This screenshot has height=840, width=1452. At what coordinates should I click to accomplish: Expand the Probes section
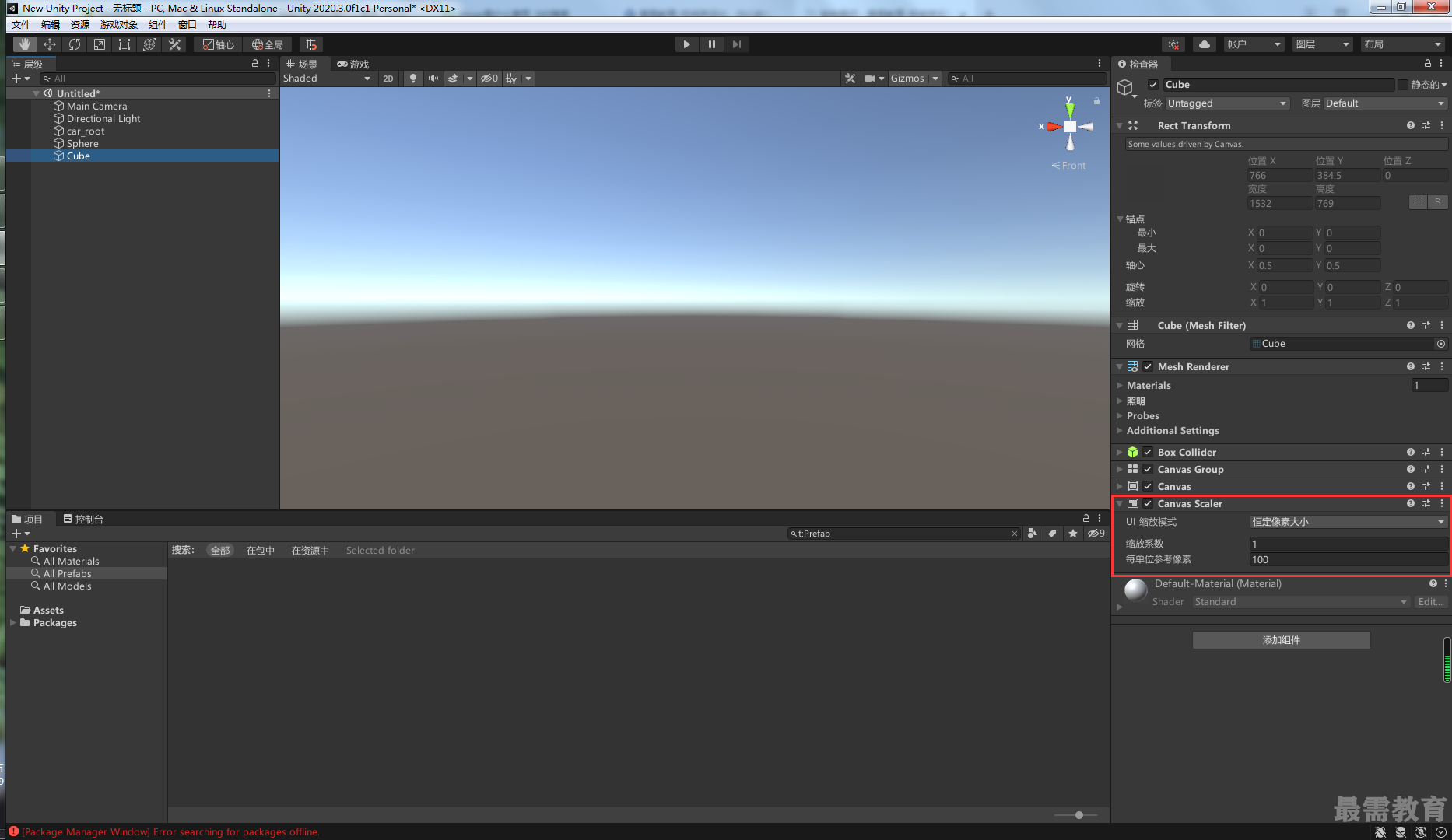tap(1120, 415)
